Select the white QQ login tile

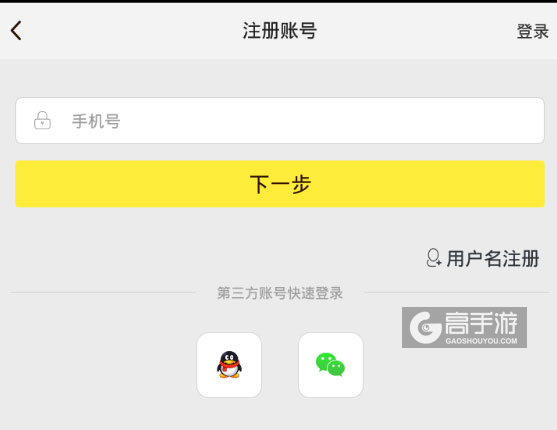pyautogui.click(x=229, y=365)
